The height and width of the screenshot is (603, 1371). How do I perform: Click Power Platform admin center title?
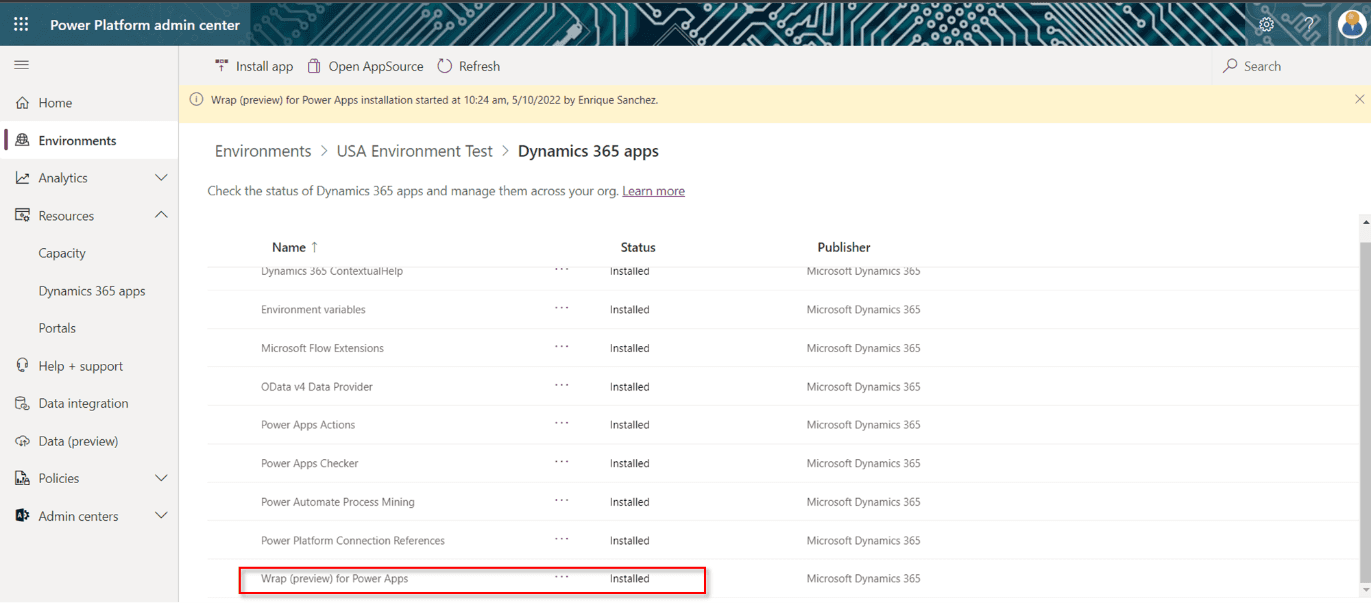145,25
